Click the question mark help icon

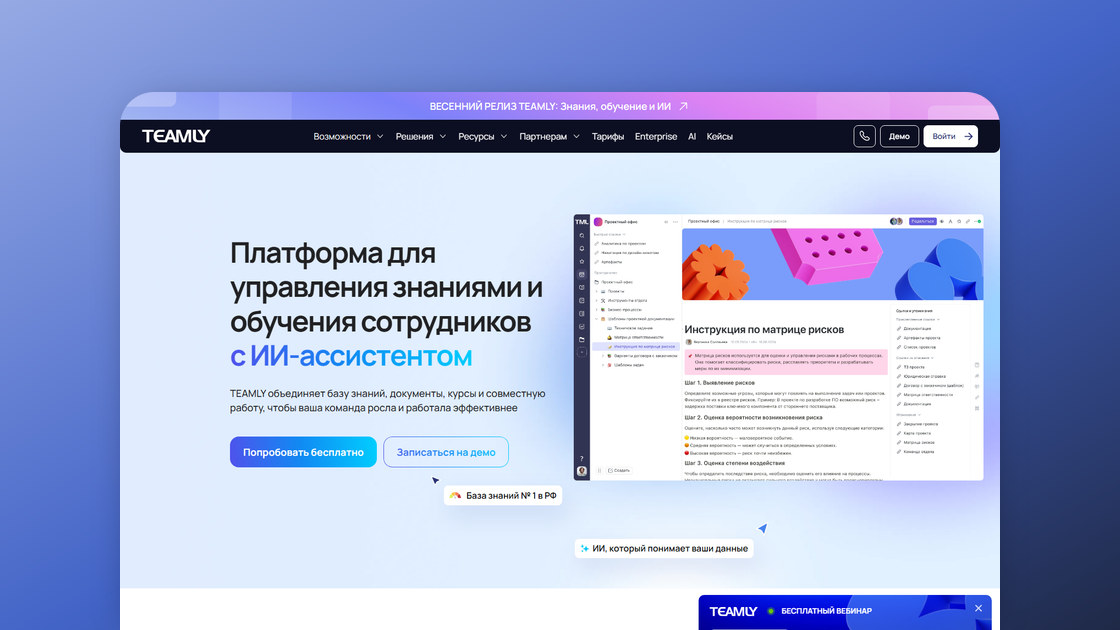tap(581, 459)
